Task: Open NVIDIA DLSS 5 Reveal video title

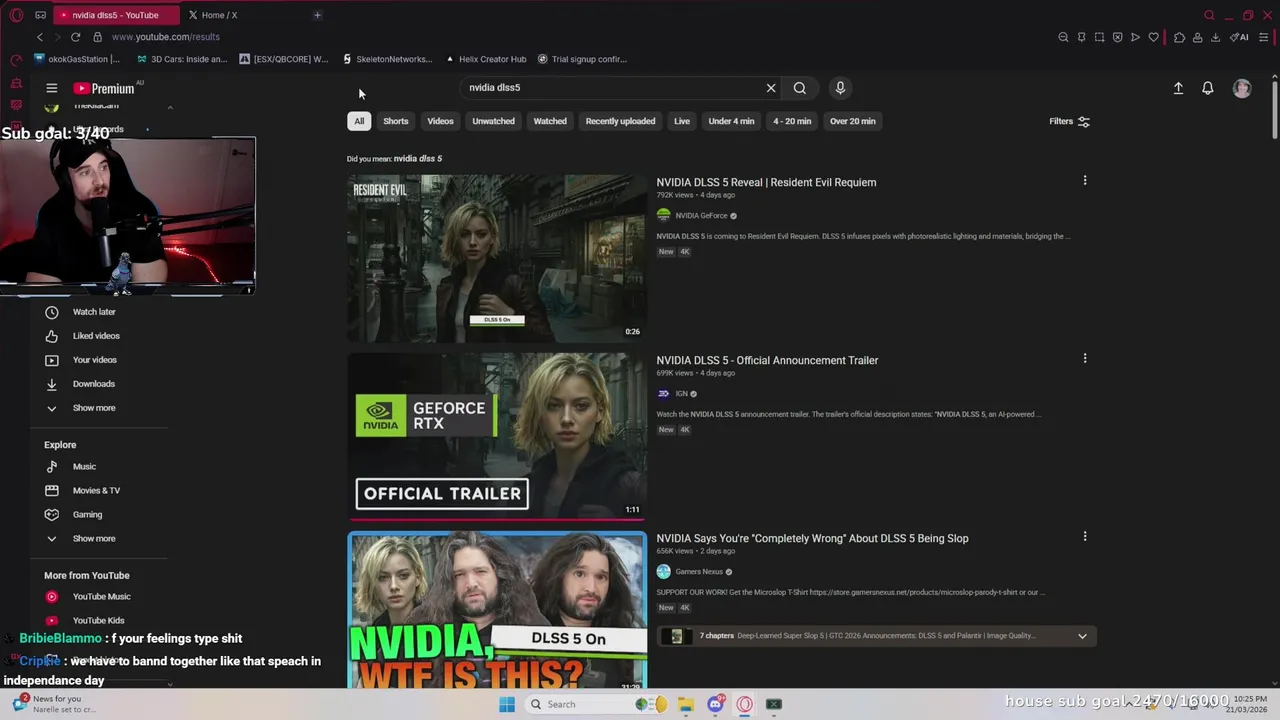Action: (766, 183)
